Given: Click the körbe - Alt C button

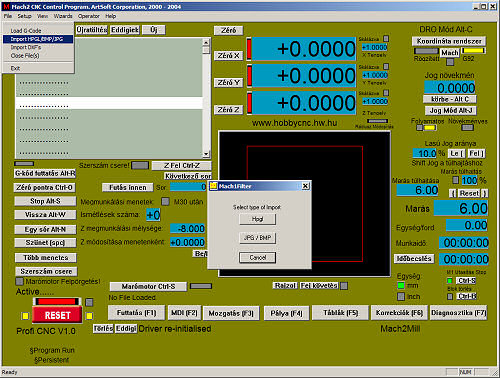Looking at the screenshot, I should 450,99.
